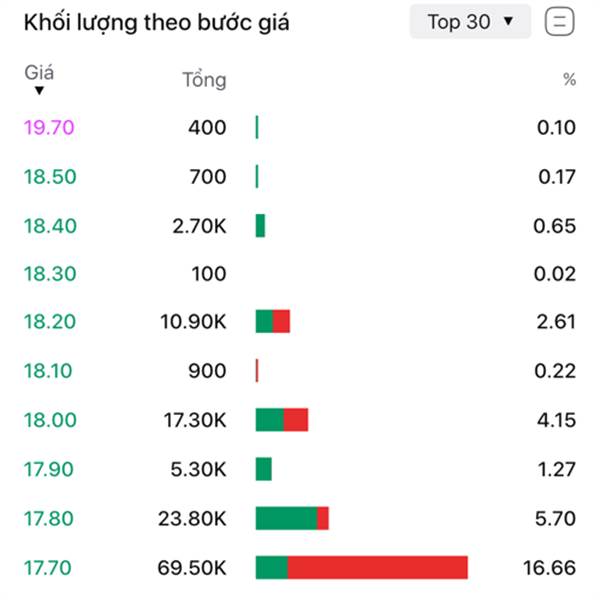
Task: Click the 17.90 green volume bar
Action: [264, 469]
